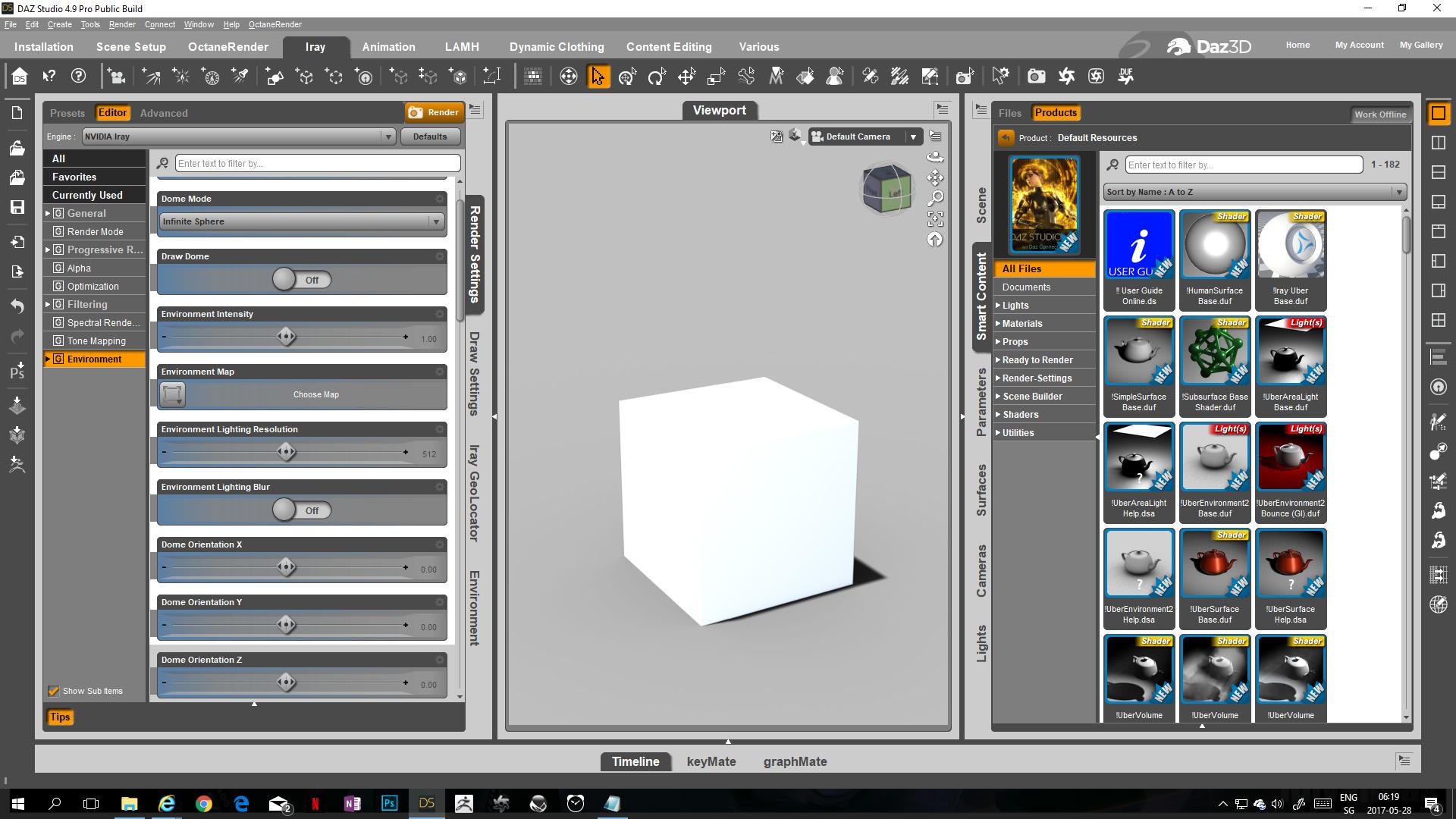1456x819 pixels.
Task: Select the Translate (move) tool in toolbar
Action: 686,77
